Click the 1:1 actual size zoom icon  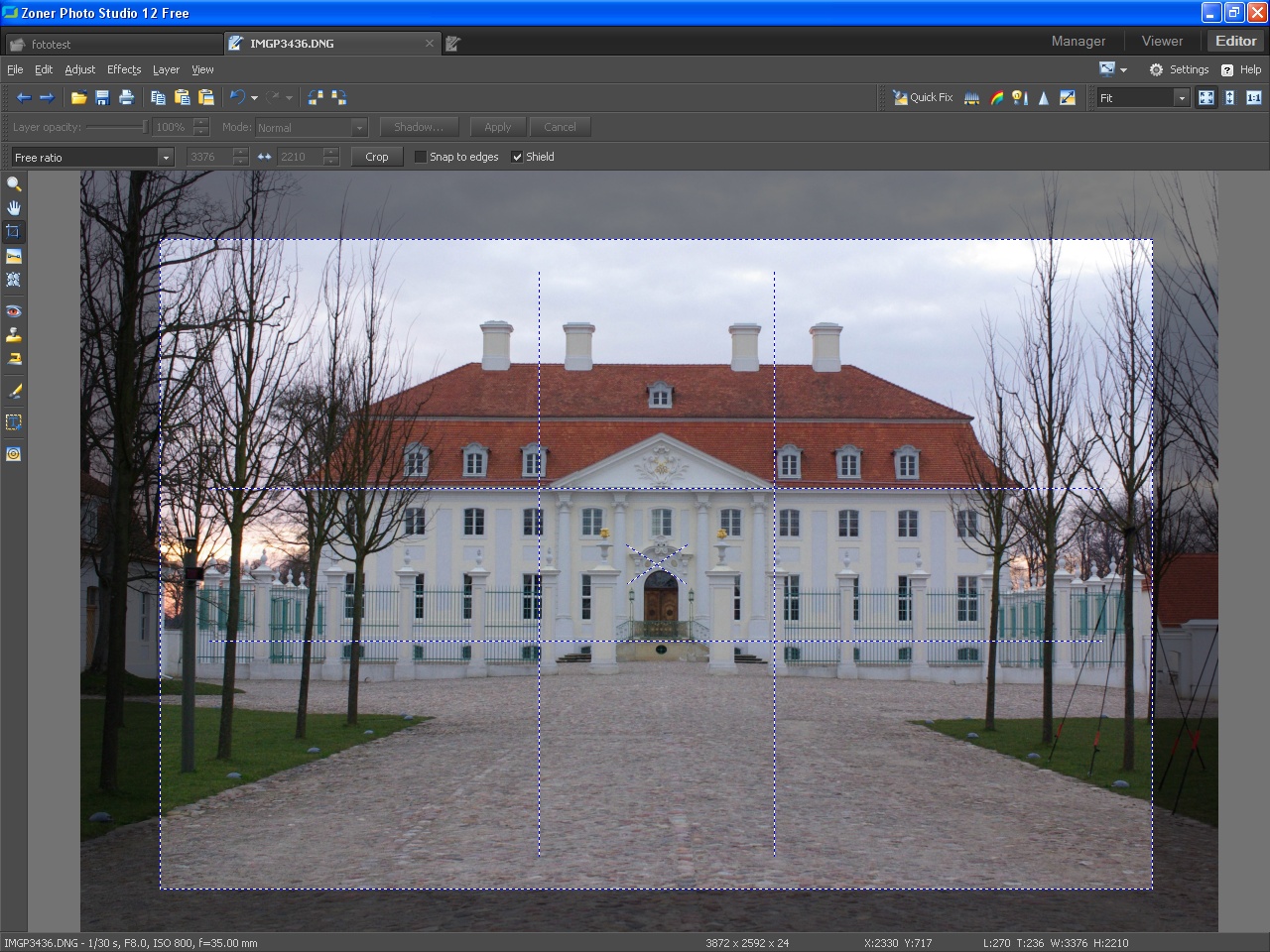pos(1253,98)
